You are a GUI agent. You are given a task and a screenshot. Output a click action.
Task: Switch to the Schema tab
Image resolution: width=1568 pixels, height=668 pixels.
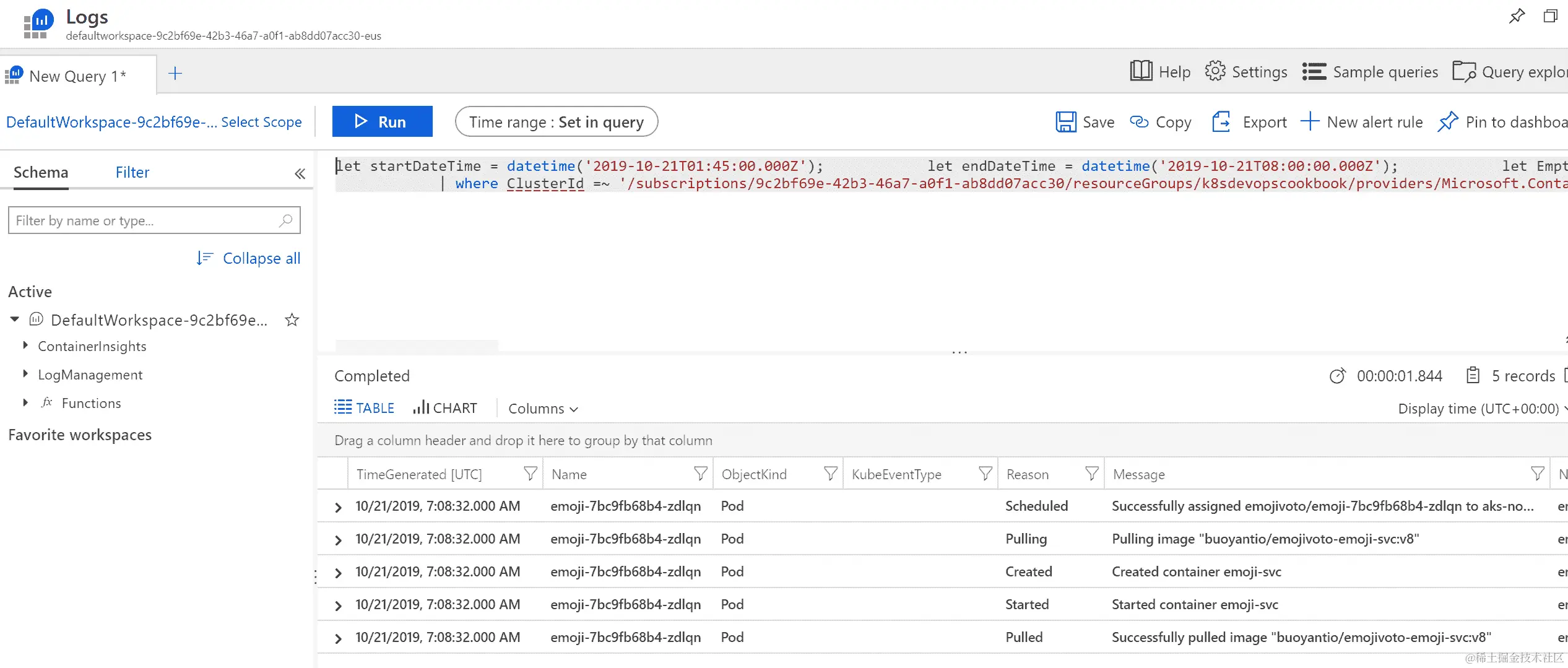tap(41, 172)
